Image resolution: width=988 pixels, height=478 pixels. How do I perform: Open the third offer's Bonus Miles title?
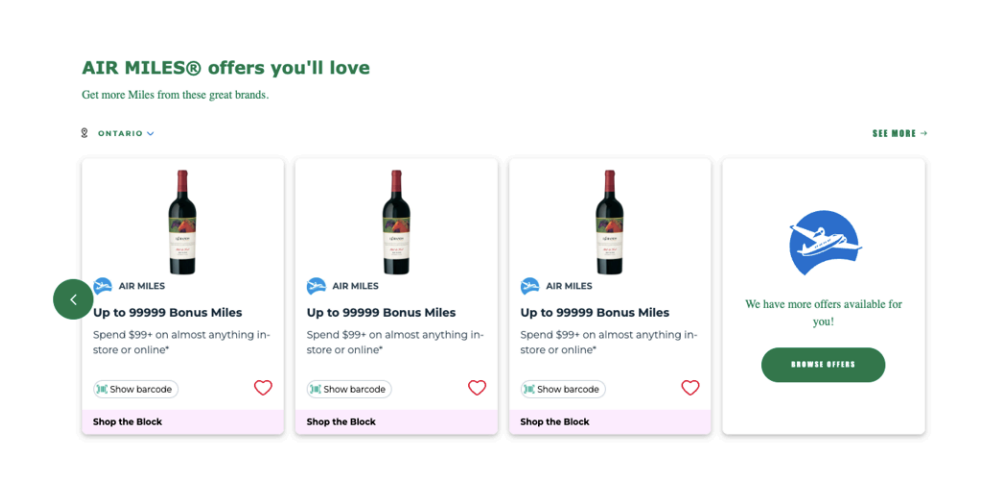pyautogui.click(x=594, y=312)
